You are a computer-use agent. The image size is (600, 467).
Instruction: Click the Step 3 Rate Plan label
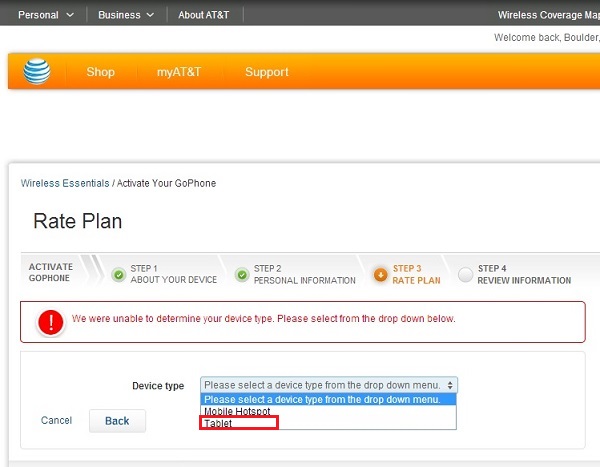click(x=416, y=274)
